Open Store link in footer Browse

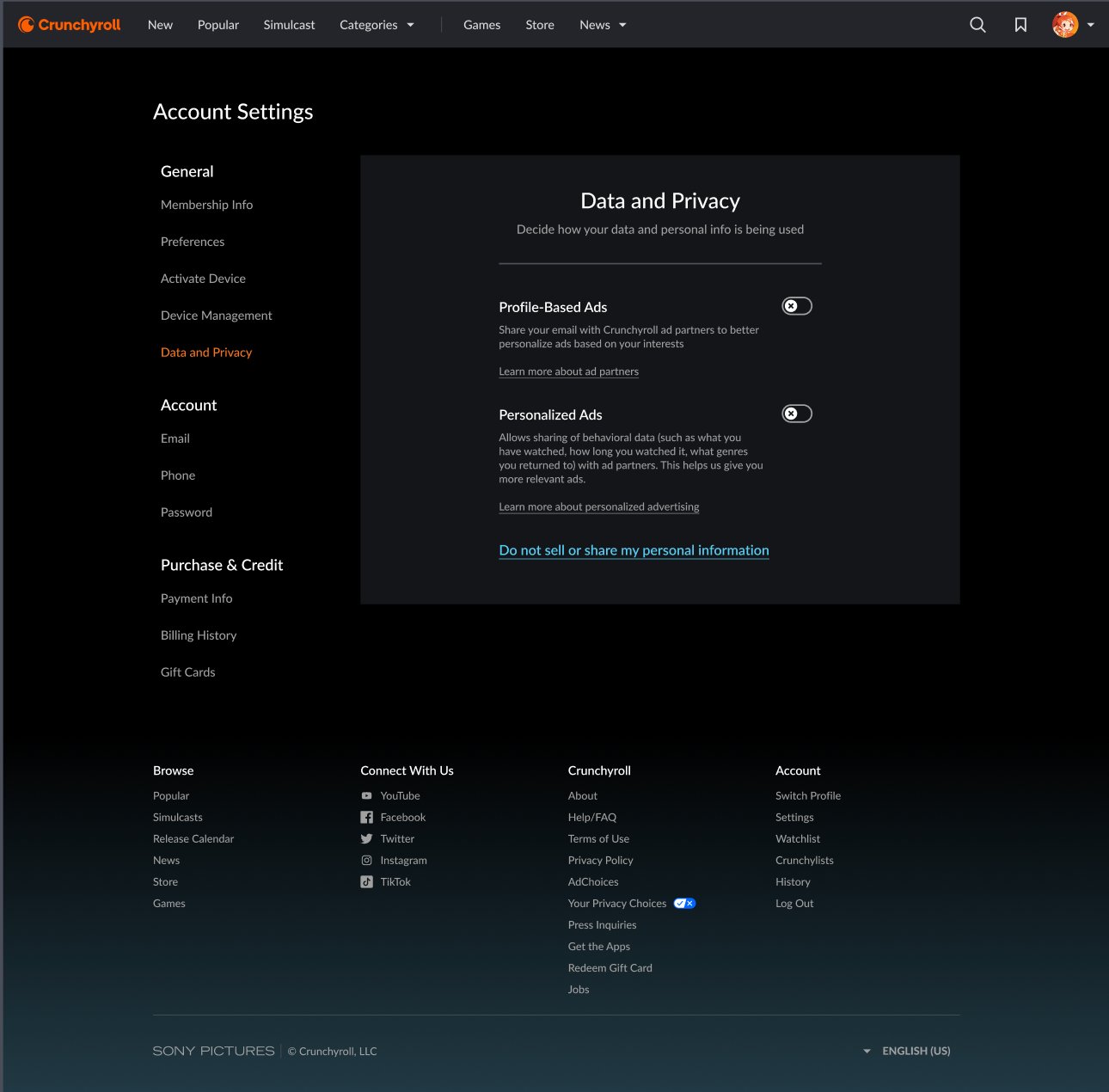[166, 882]
